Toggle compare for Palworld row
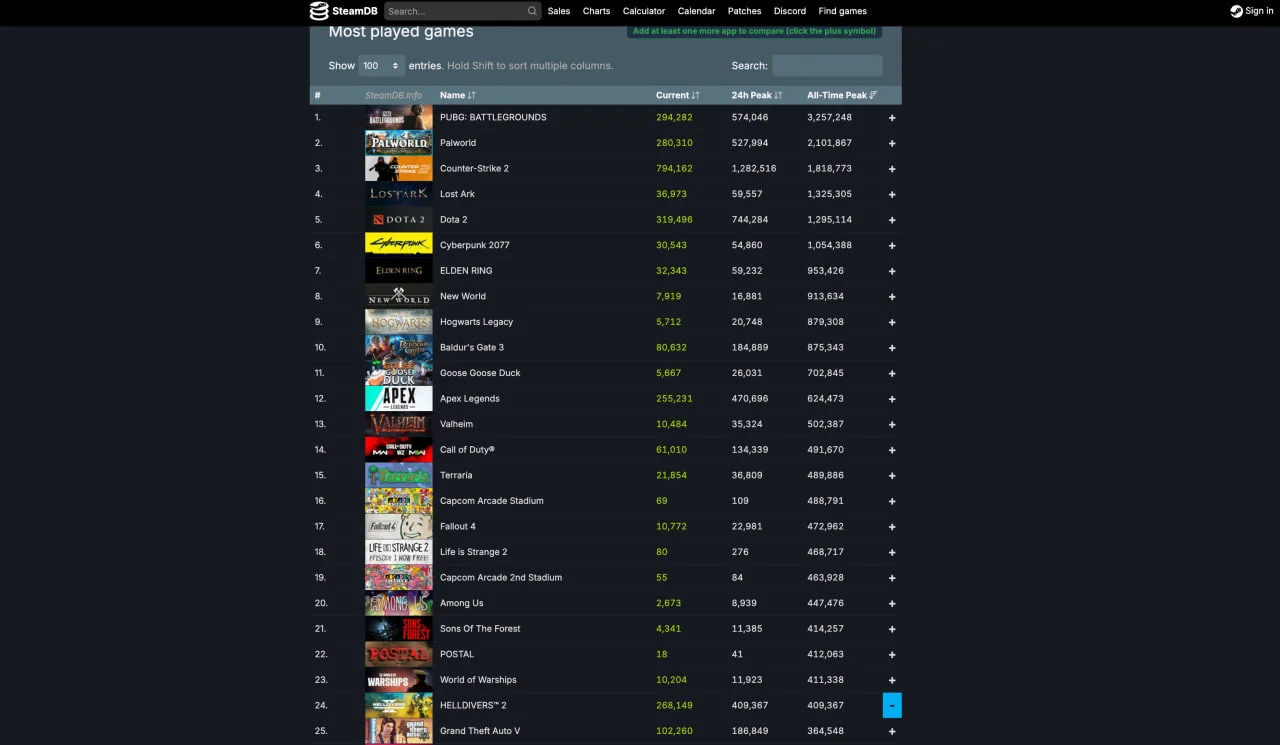The width and height of the screenshot is (1280, 745). tap(892, 143)
